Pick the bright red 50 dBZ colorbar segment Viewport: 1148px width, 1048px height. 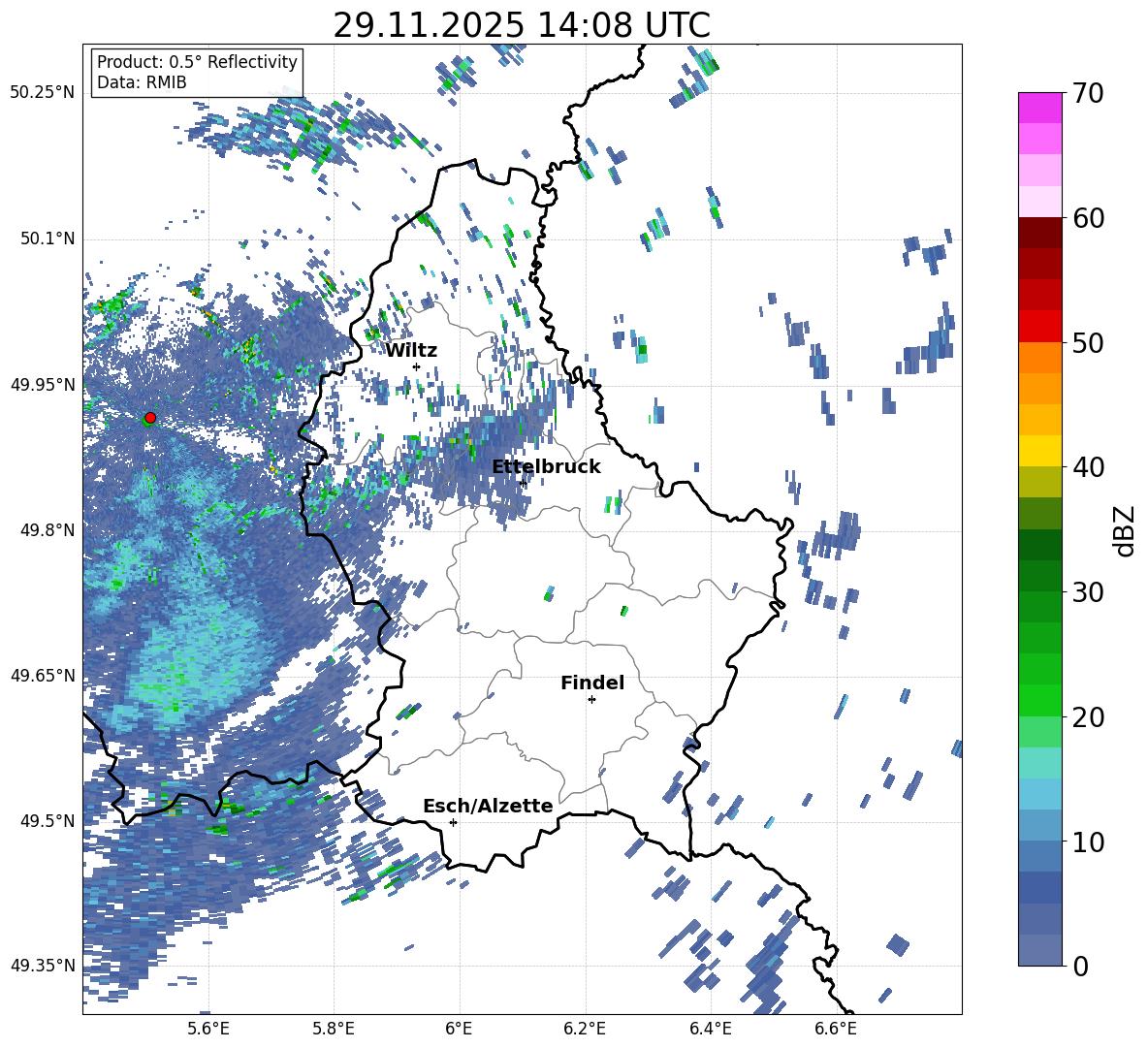click(1039, 327)
